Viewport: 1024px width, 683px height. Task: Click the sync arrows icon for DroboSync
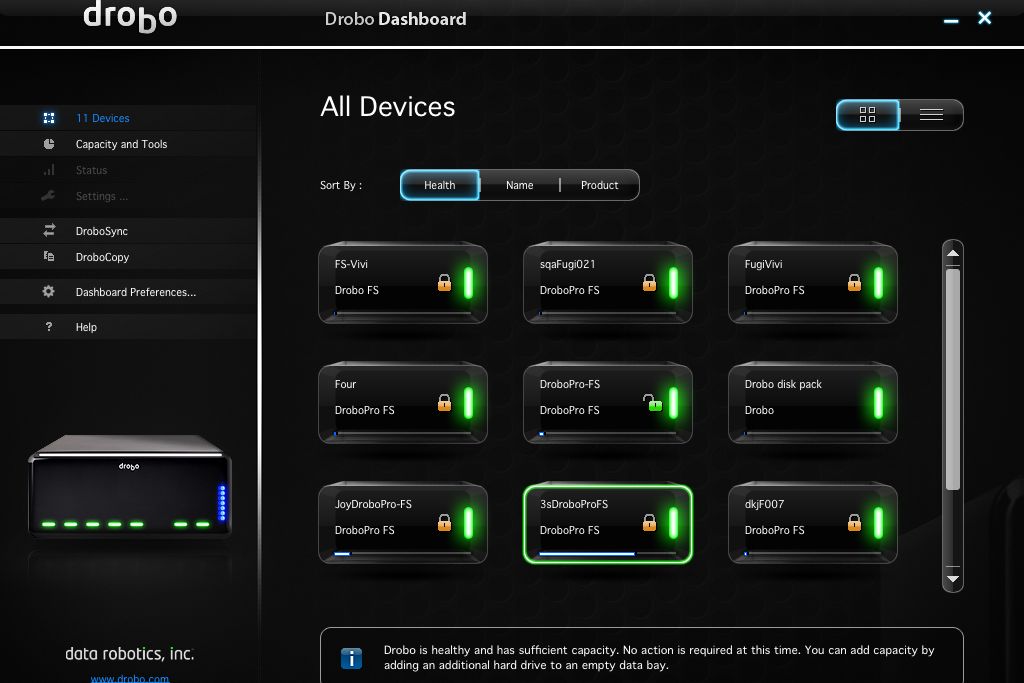tap(49, 230)
